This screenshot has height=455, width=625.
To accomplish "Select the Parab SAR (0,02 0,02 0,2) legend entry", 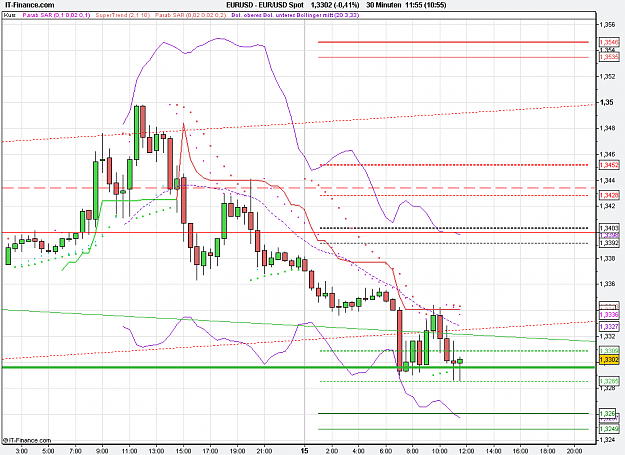I will point(191,15).
